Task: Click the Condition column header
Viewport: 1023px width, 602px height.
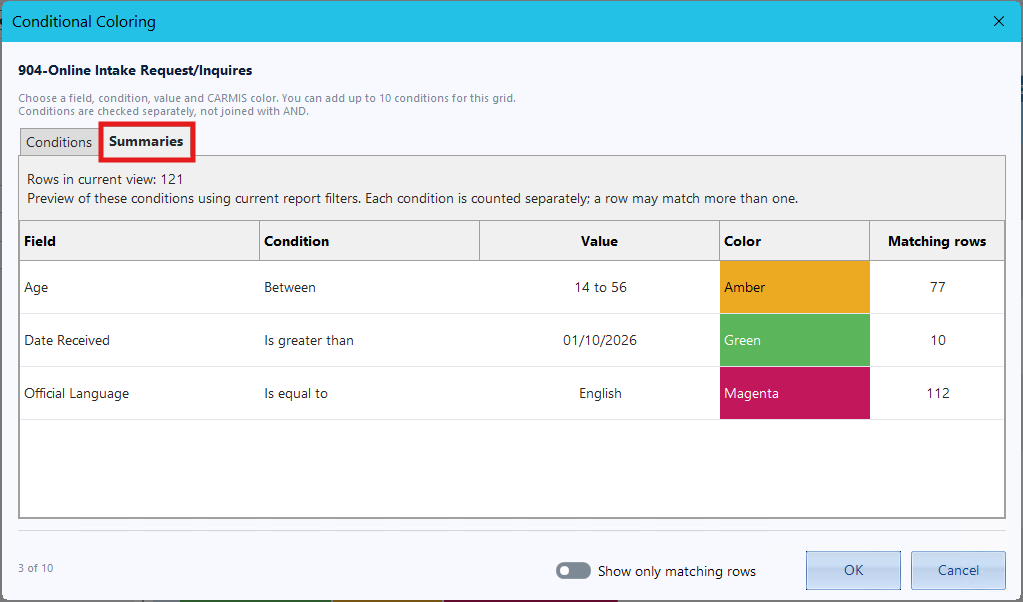Action: tap(369, 241)
